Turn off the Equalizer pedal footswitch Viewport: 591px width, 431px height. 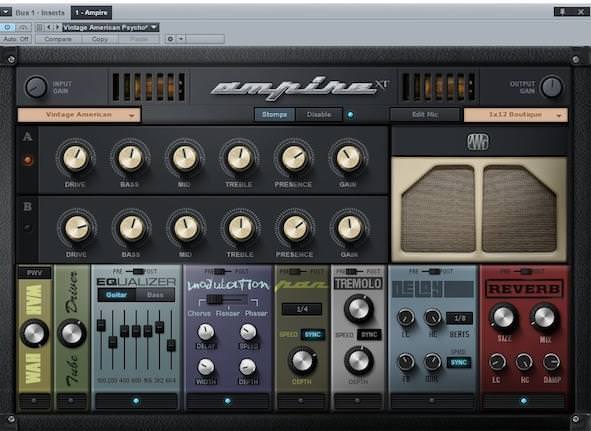pos(136,401)
